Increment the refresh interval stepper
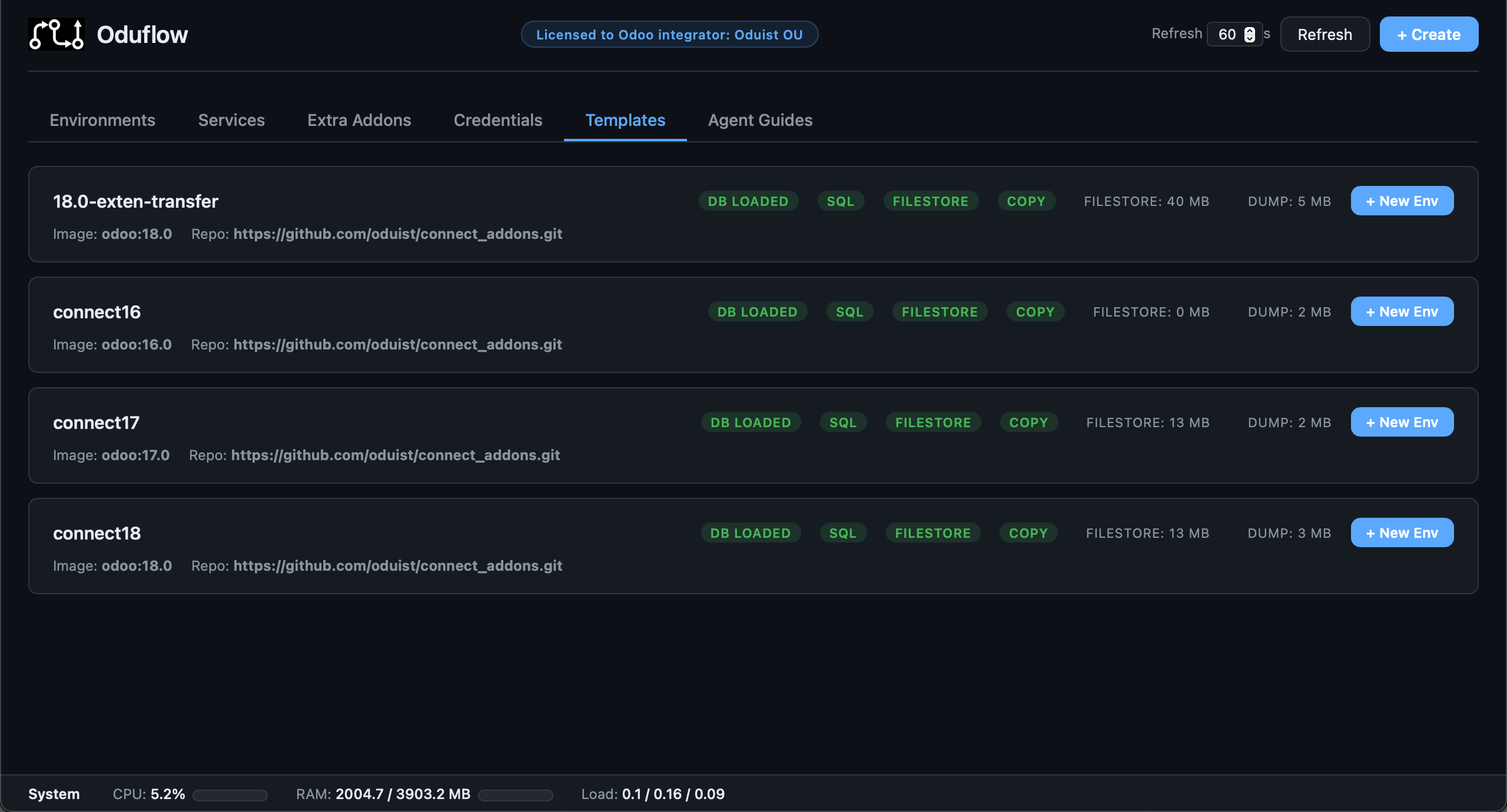Screen dimensions: 1507x812 pos(1249,30)
